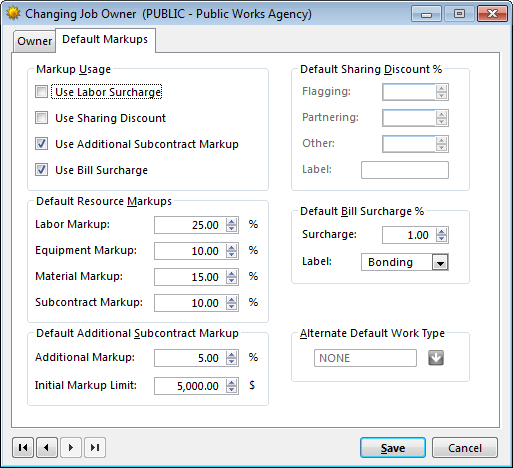Open the Alternate Default Work Type picker arrow
Screen dimensions: 513x468
point(436,358)
